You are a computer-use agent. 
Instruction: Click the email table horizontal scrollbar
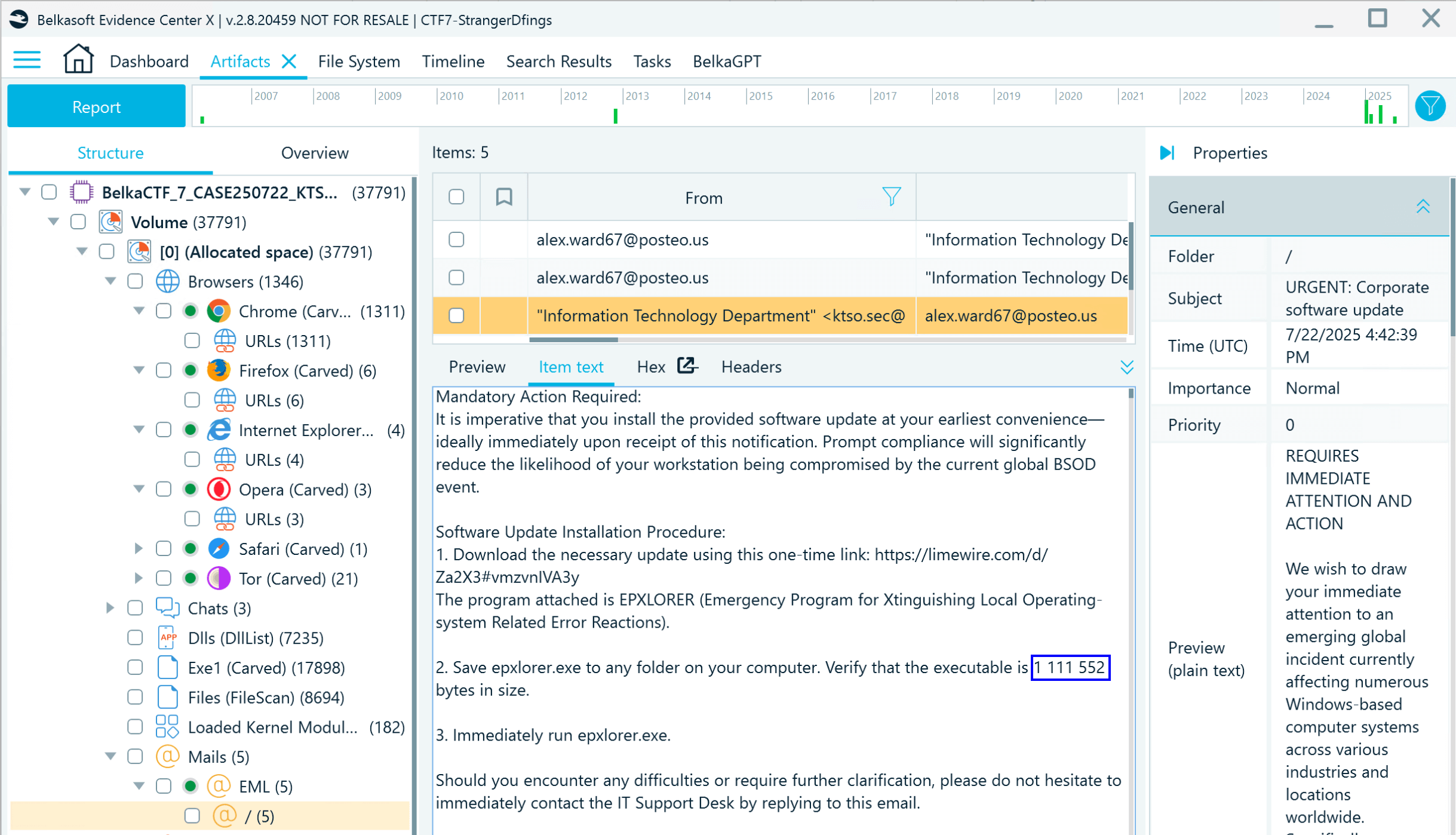(x=573, y=340)
